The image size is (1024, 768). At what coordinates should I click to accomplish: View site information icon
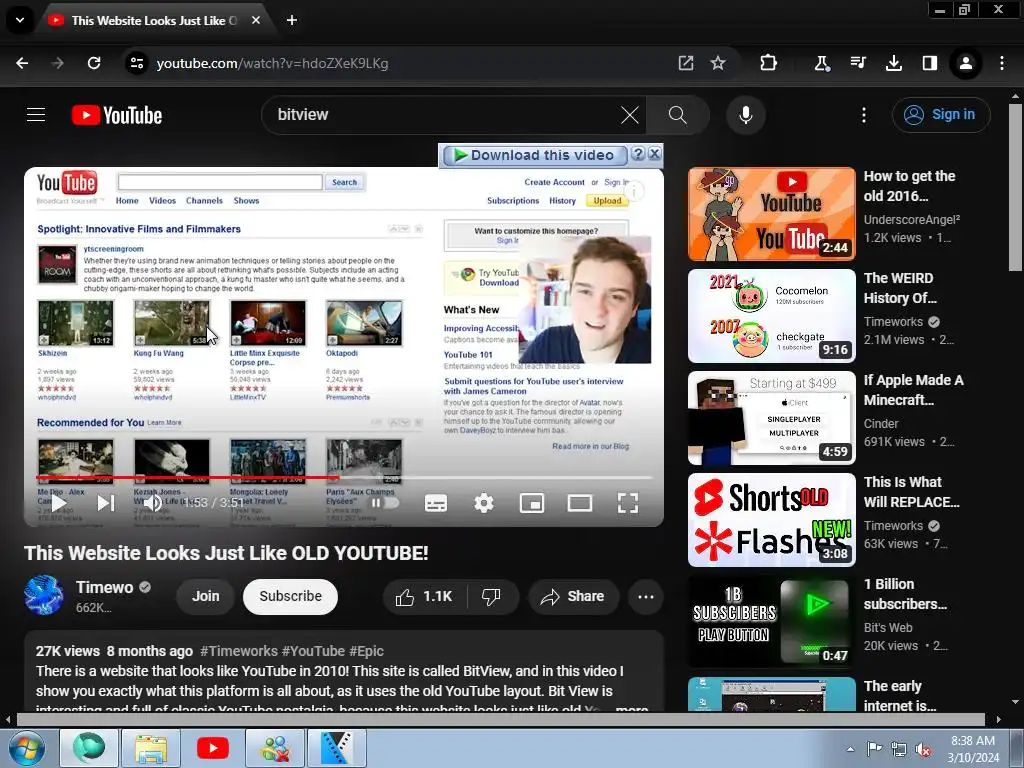pos(136,63)
